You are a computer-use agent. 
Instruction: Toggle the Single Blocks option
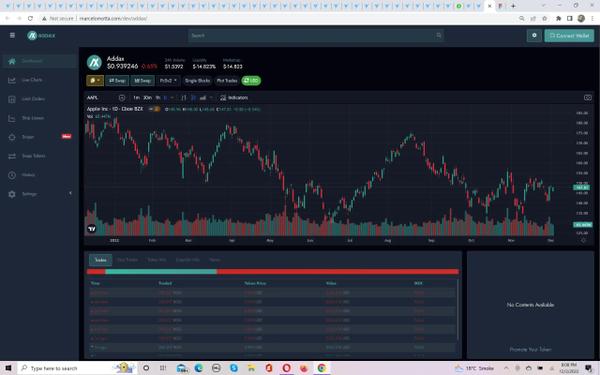pyautogui.click(x=197, y=81)
